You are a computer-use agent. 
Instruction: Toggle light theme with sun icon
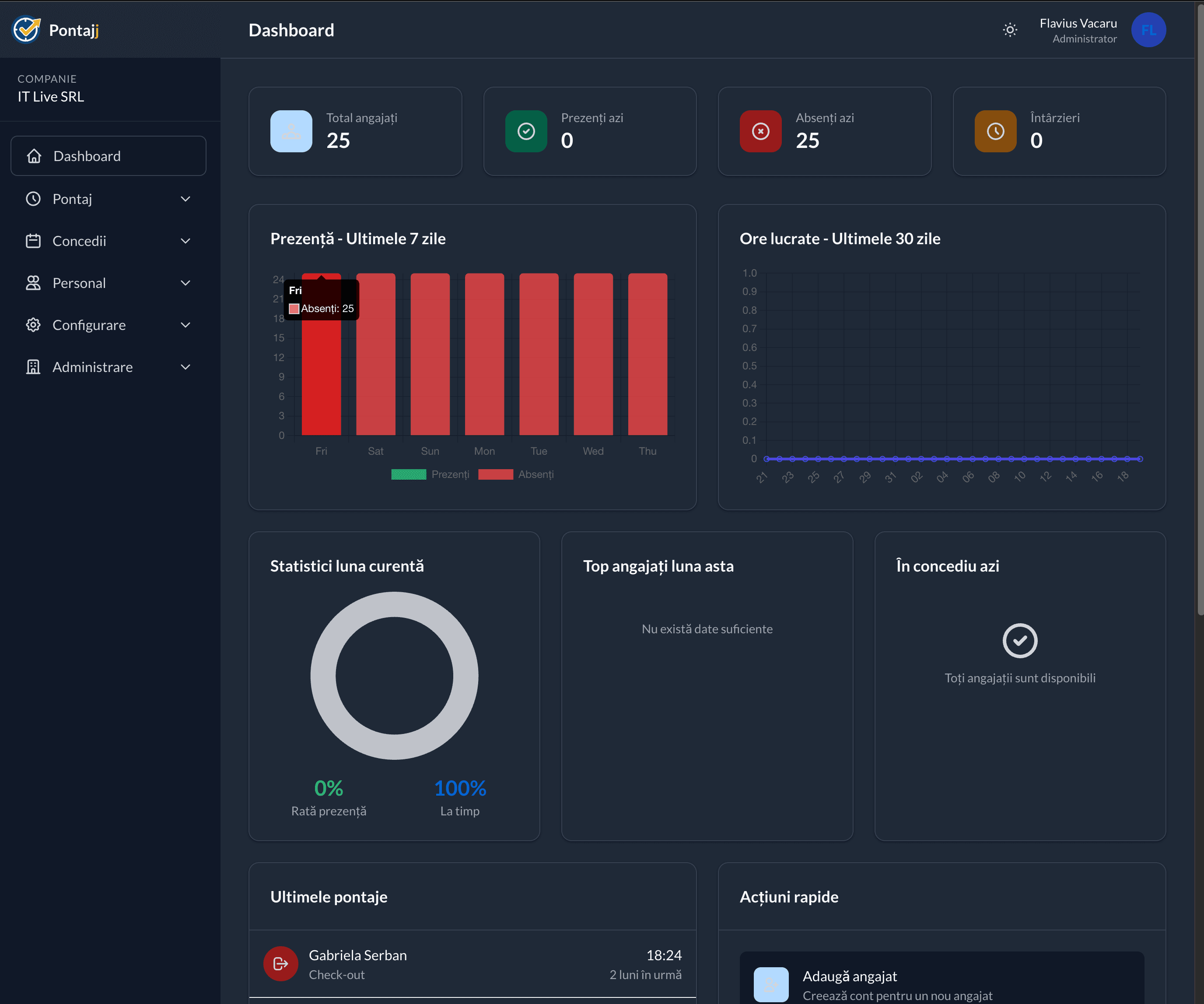coord(1010,30)
